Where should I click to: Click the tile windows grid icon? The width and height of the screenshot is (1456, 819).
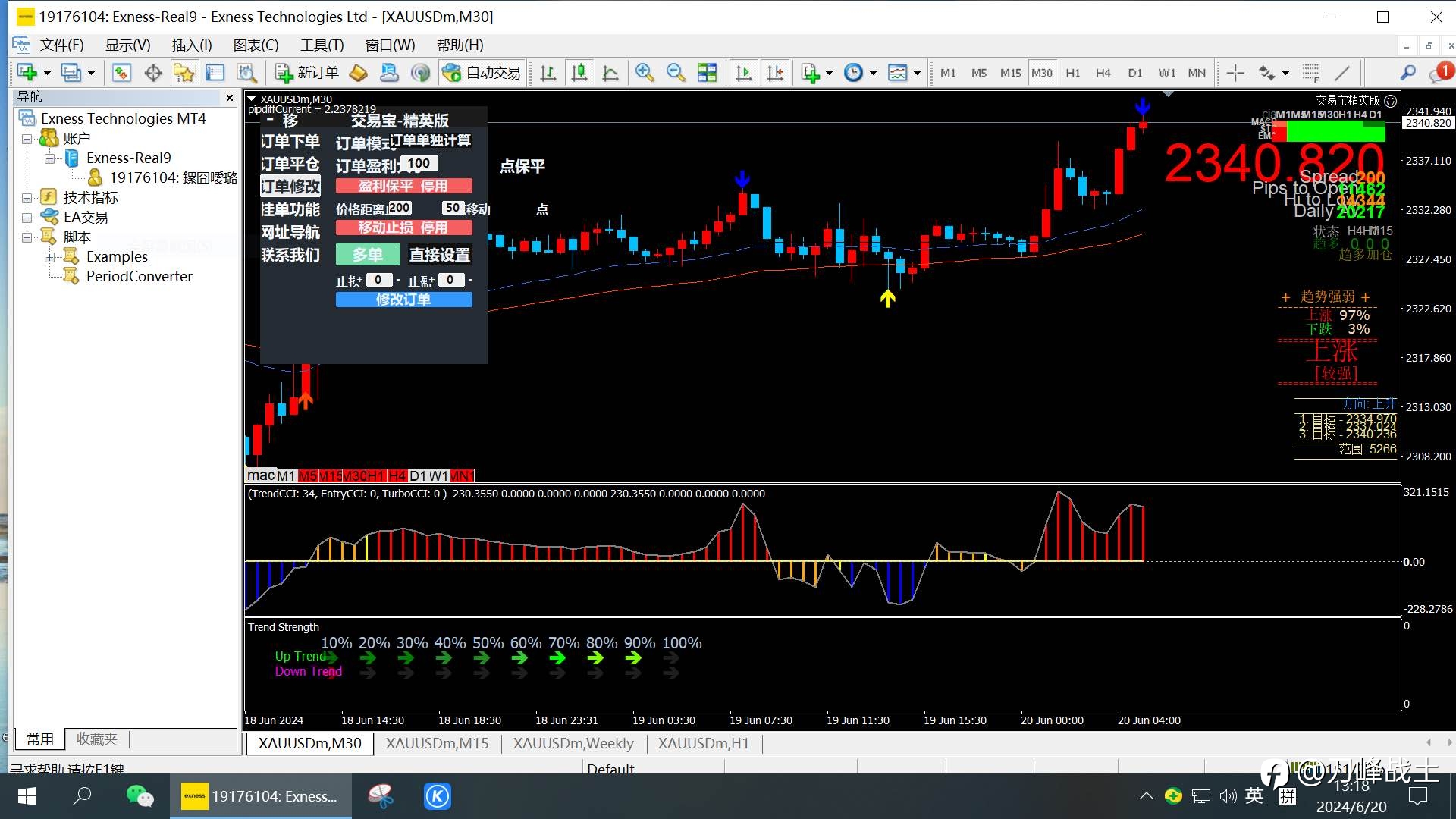coord(707,73)
